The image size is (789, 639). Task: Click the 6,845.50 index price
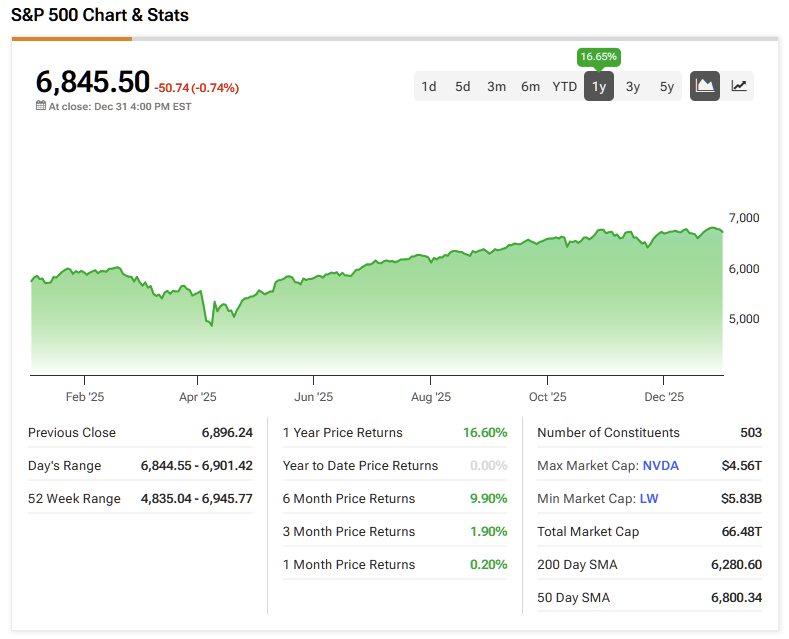click(x=93, y=81)
